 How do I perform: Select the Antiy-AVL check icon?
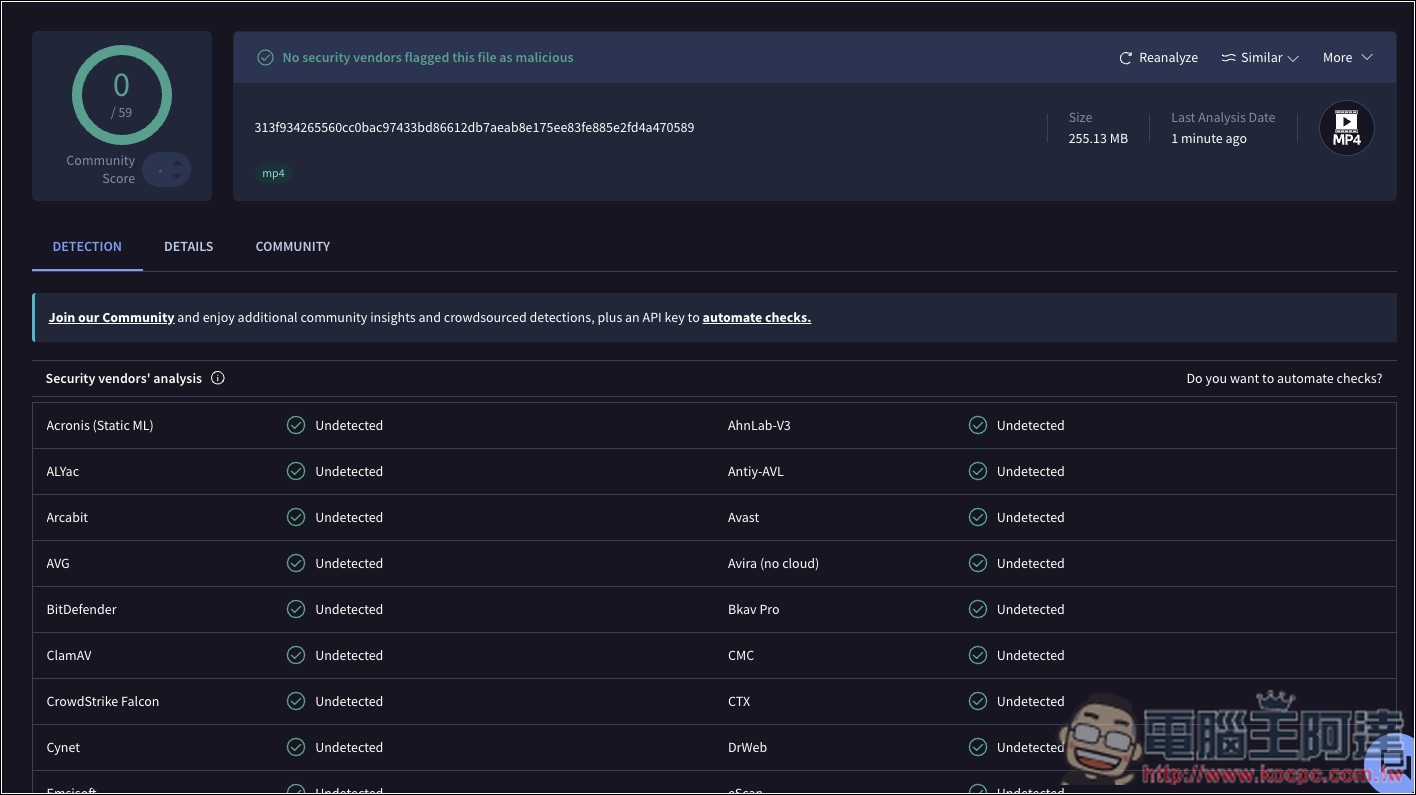pyautogui.click(x=978, y=471)
